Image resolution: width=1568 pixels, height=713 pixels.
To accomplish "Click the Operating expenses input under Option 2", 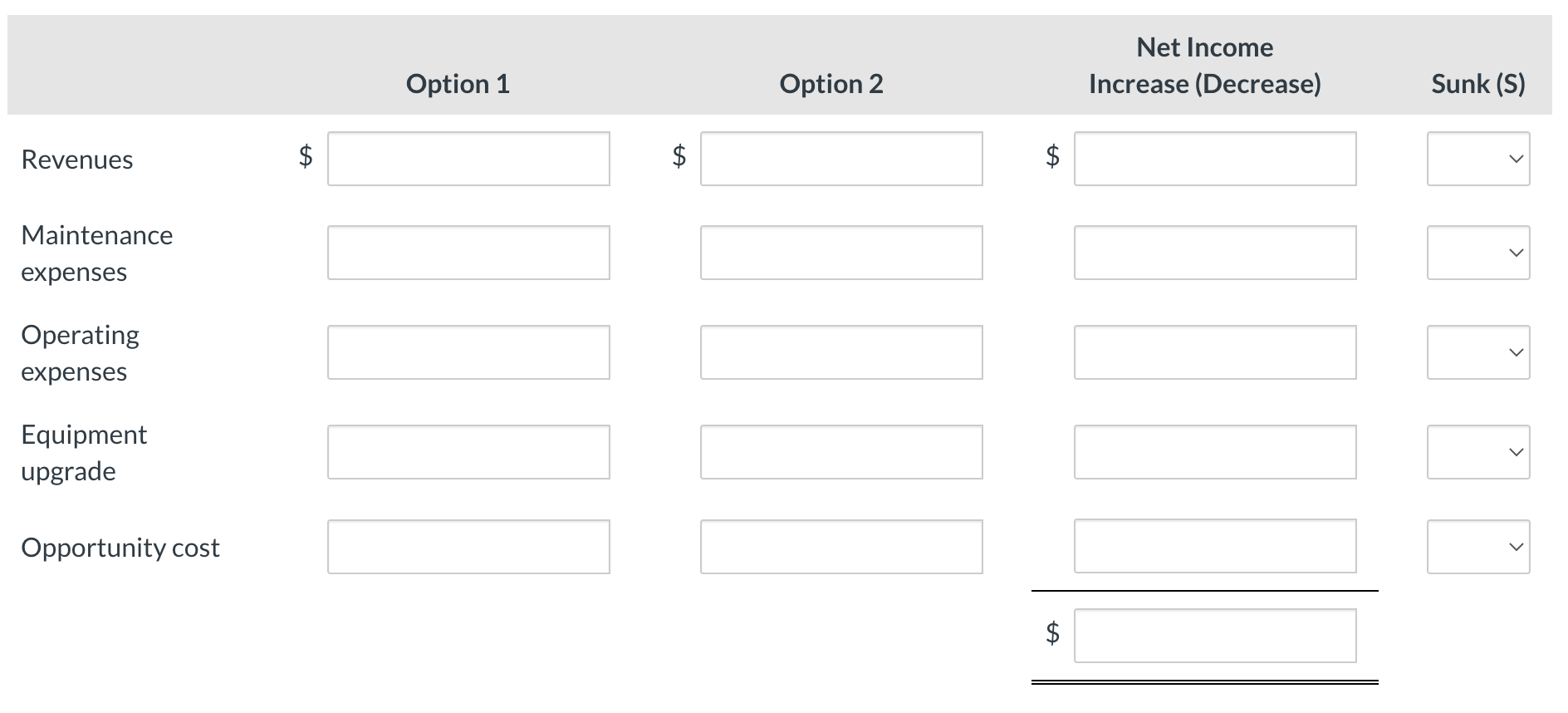I will (x=840, y=352).
